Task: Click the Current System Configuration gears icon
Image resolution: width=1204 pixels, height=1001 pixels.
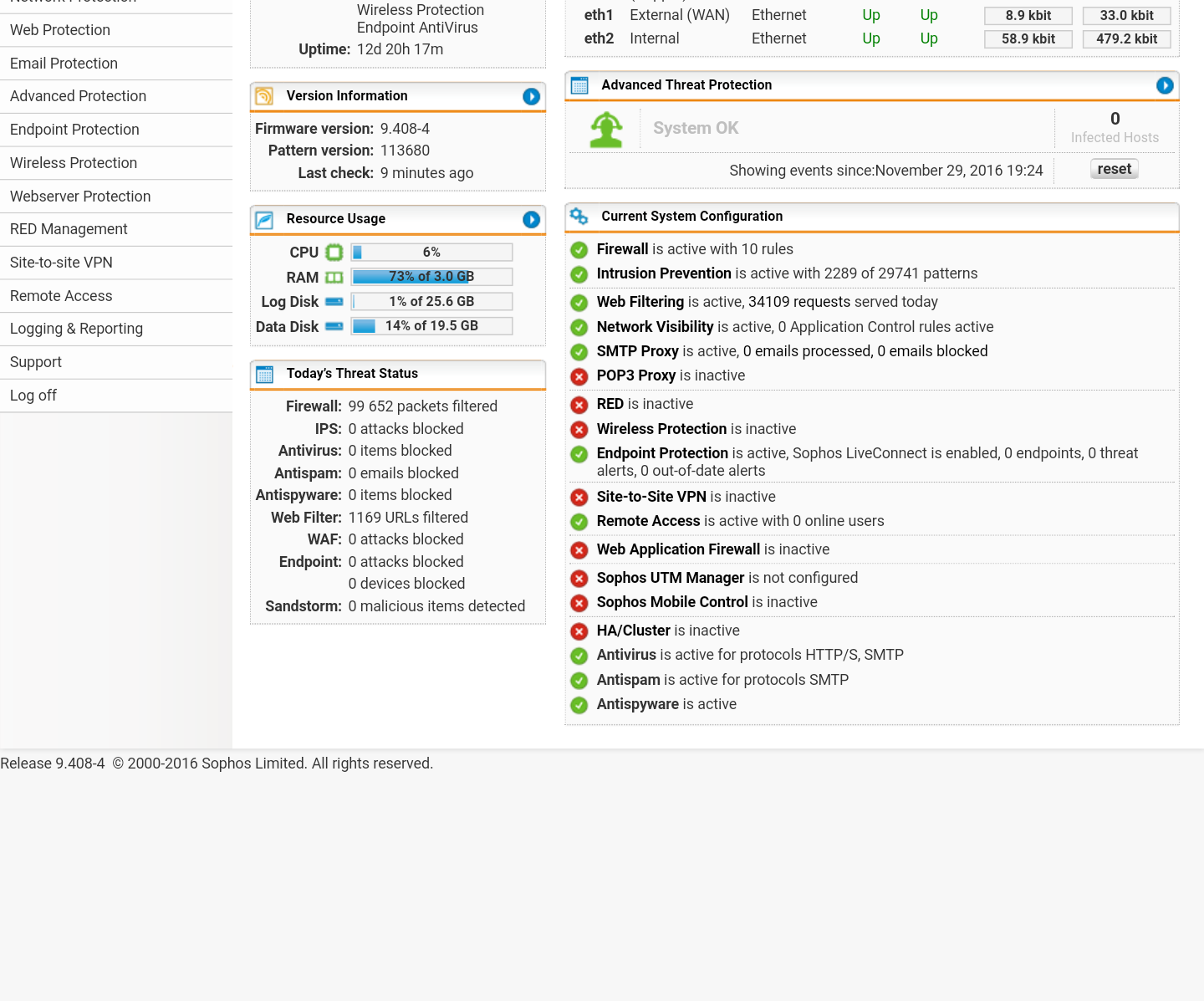Action: click(579, 216)
